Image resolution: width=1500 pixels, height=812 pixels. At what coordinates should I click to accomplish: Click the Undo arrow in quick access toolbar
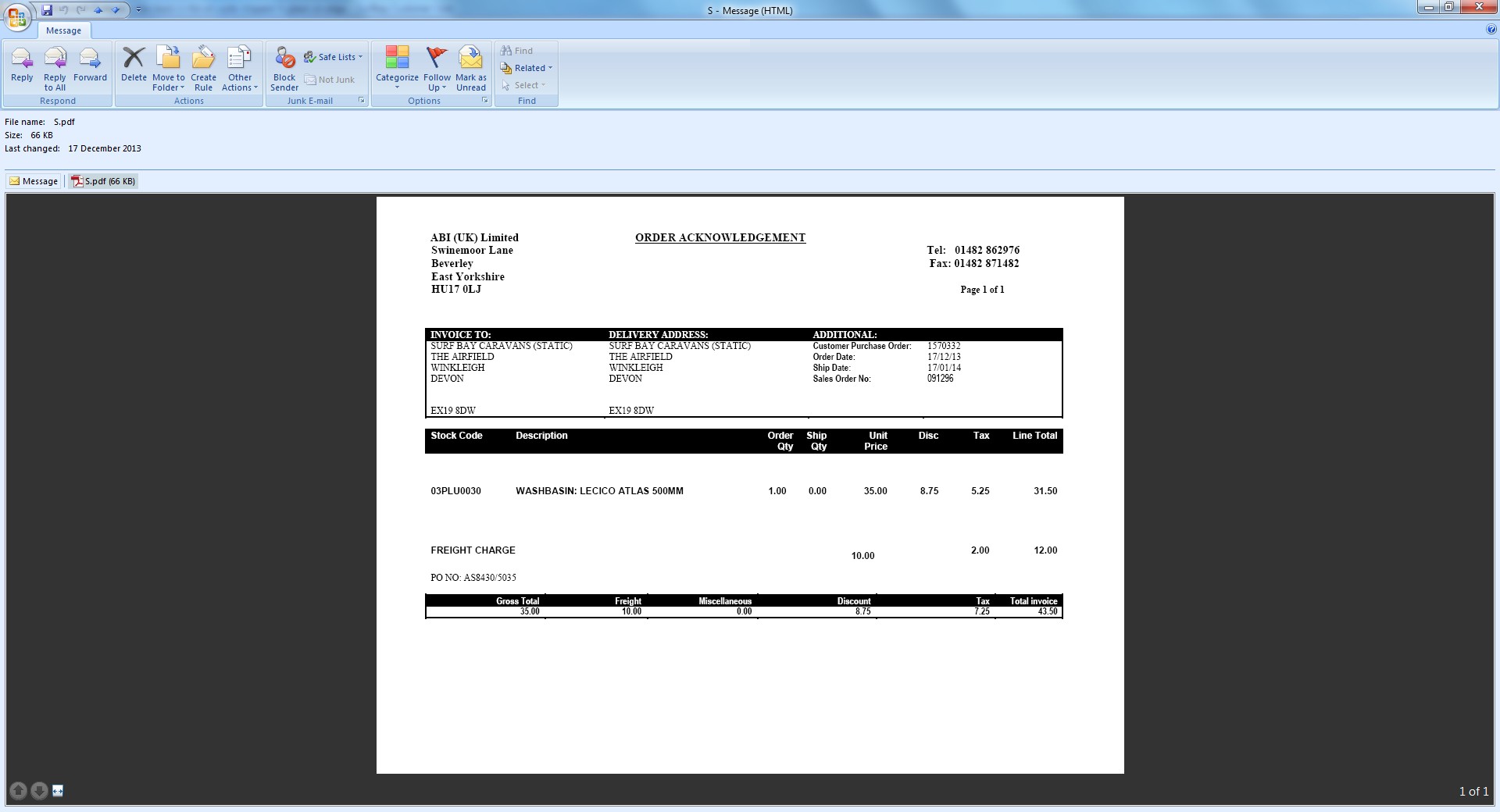click(x=64, y=10)
